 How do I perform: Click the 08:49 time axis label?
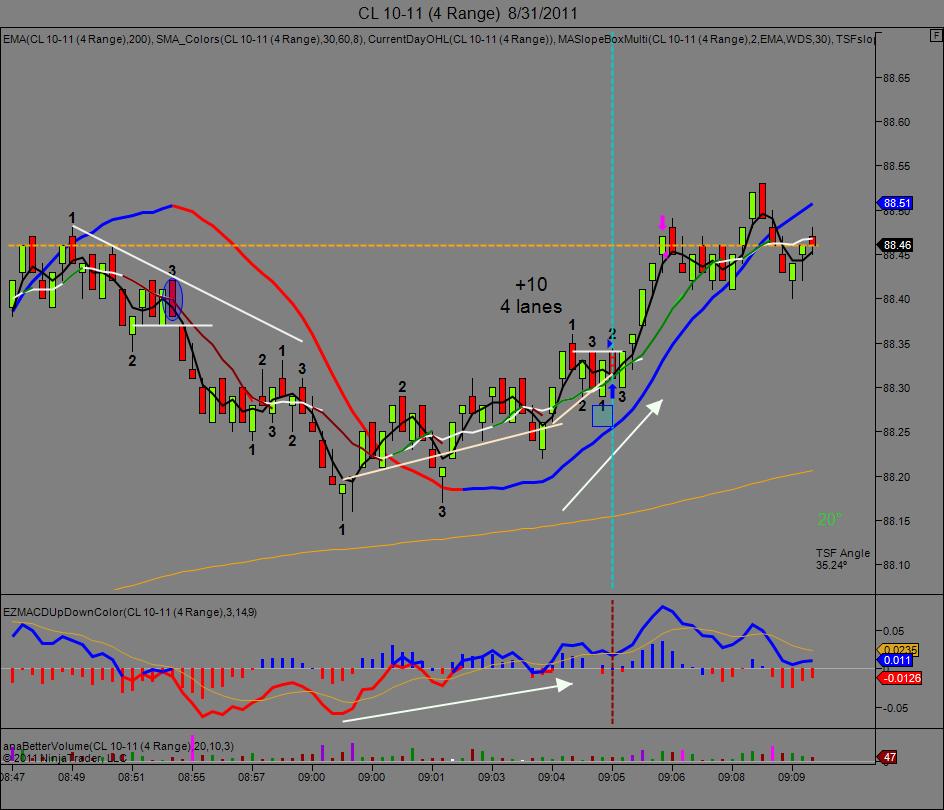point(71,777)
